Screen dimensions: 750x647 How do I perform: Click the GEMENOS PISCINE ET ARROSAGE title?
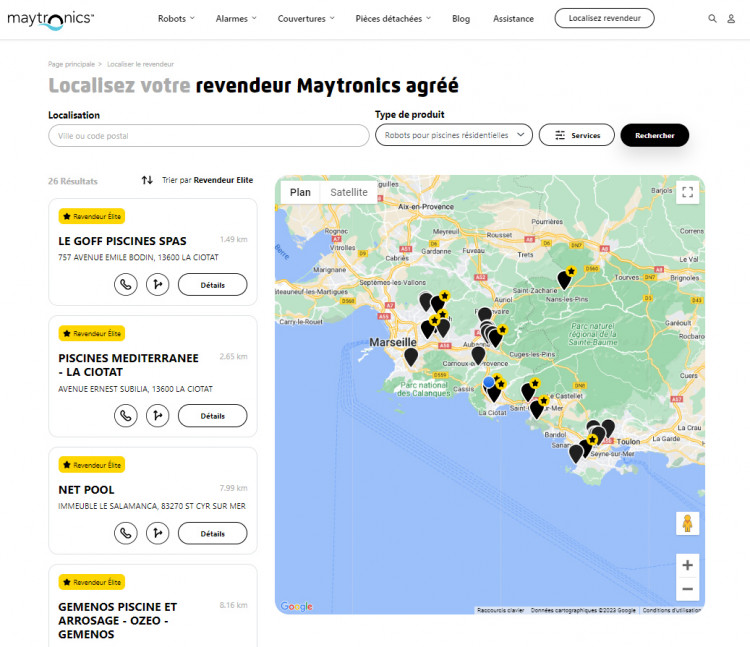[x=118, y=620]
